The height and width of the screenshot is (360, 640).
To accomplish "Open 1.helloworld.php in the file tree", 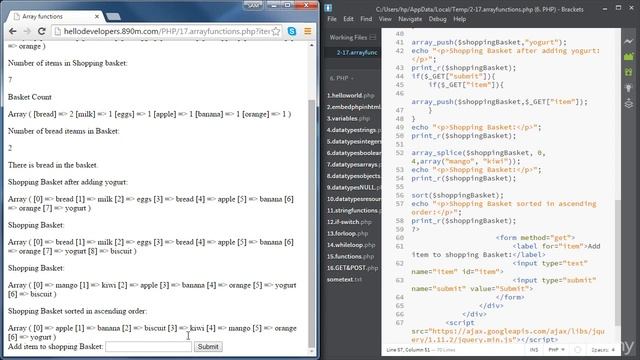I will [350, 96].
